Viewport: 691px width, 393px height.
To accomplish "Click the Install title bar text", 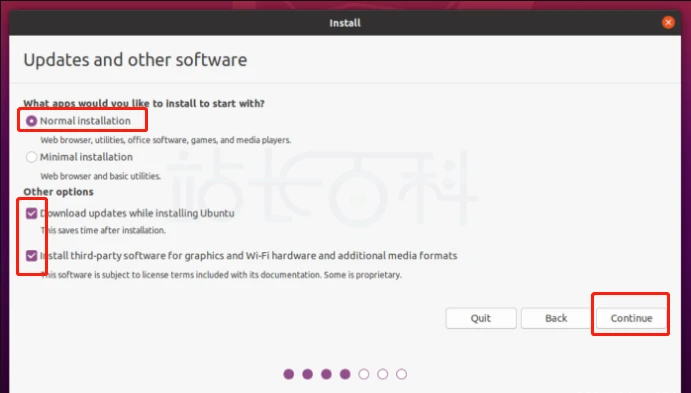I will pyautogui.click(x=345, y=23).
